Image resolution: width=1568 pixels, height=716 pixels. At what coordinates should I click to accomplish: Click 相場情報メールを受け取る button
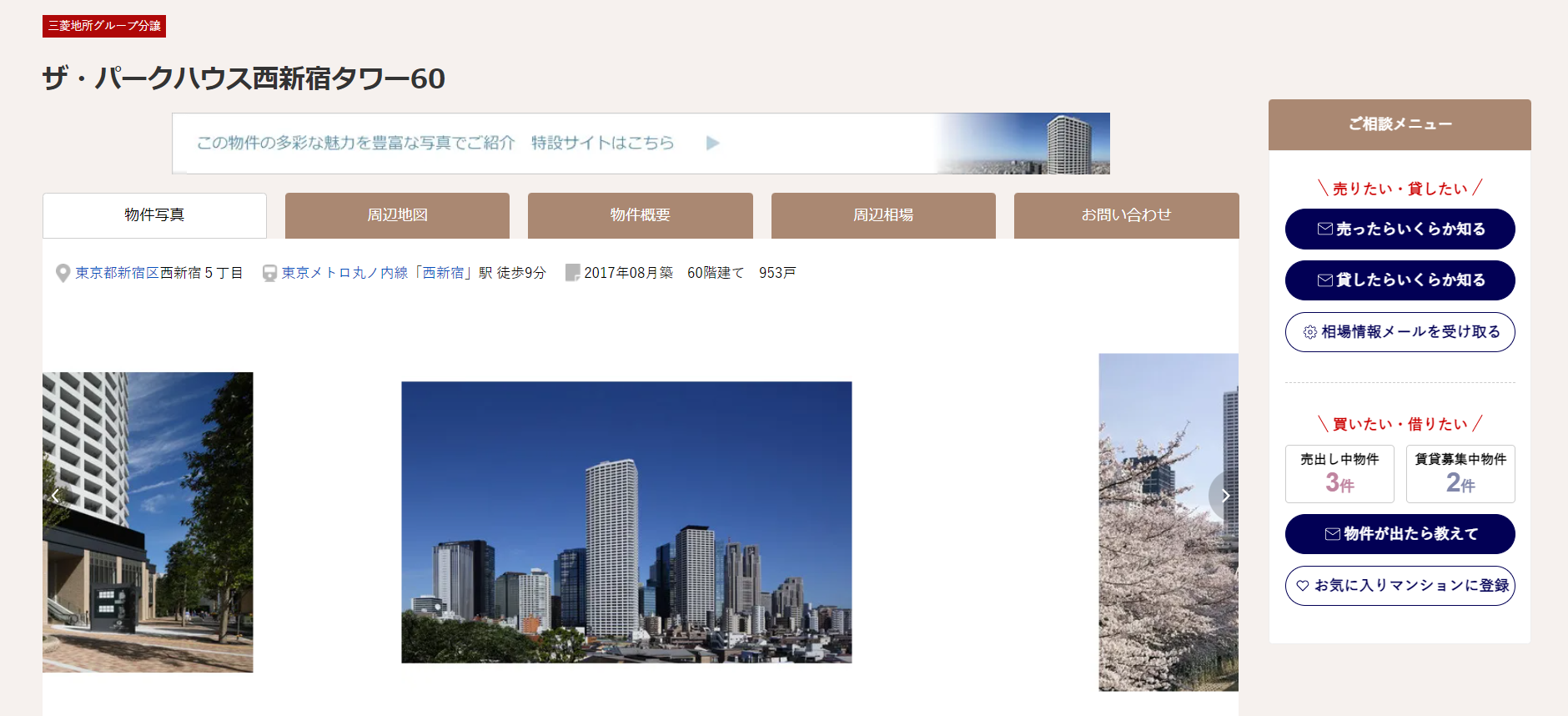(1400, 332)
